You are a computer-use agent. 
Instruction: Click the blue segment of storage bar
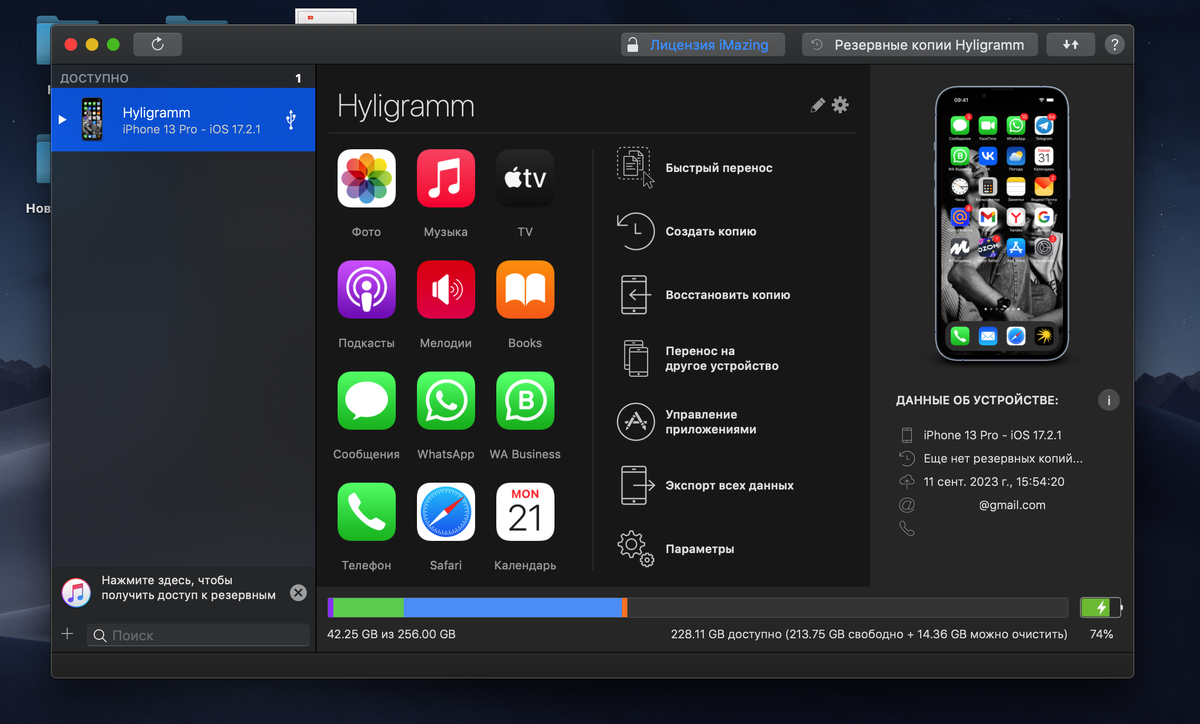(x=513, y=607)
